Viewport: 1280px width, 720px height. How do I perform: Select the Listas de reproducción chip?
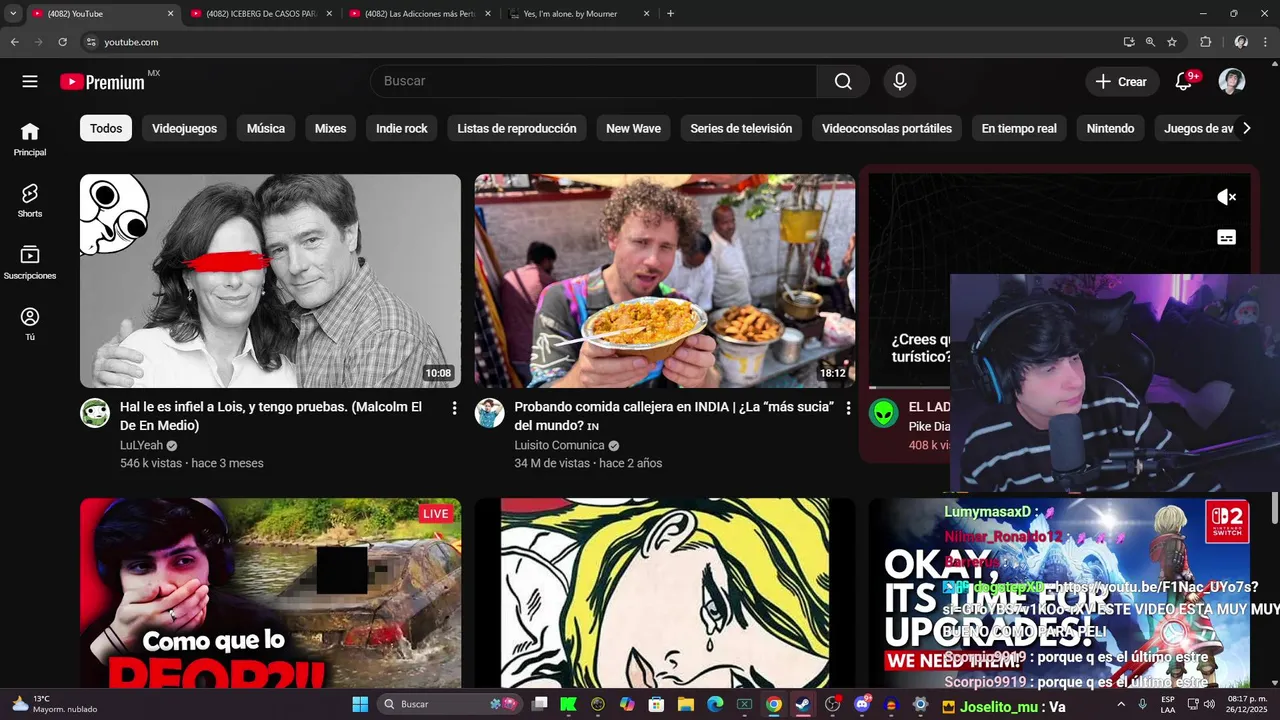(517, 128)
